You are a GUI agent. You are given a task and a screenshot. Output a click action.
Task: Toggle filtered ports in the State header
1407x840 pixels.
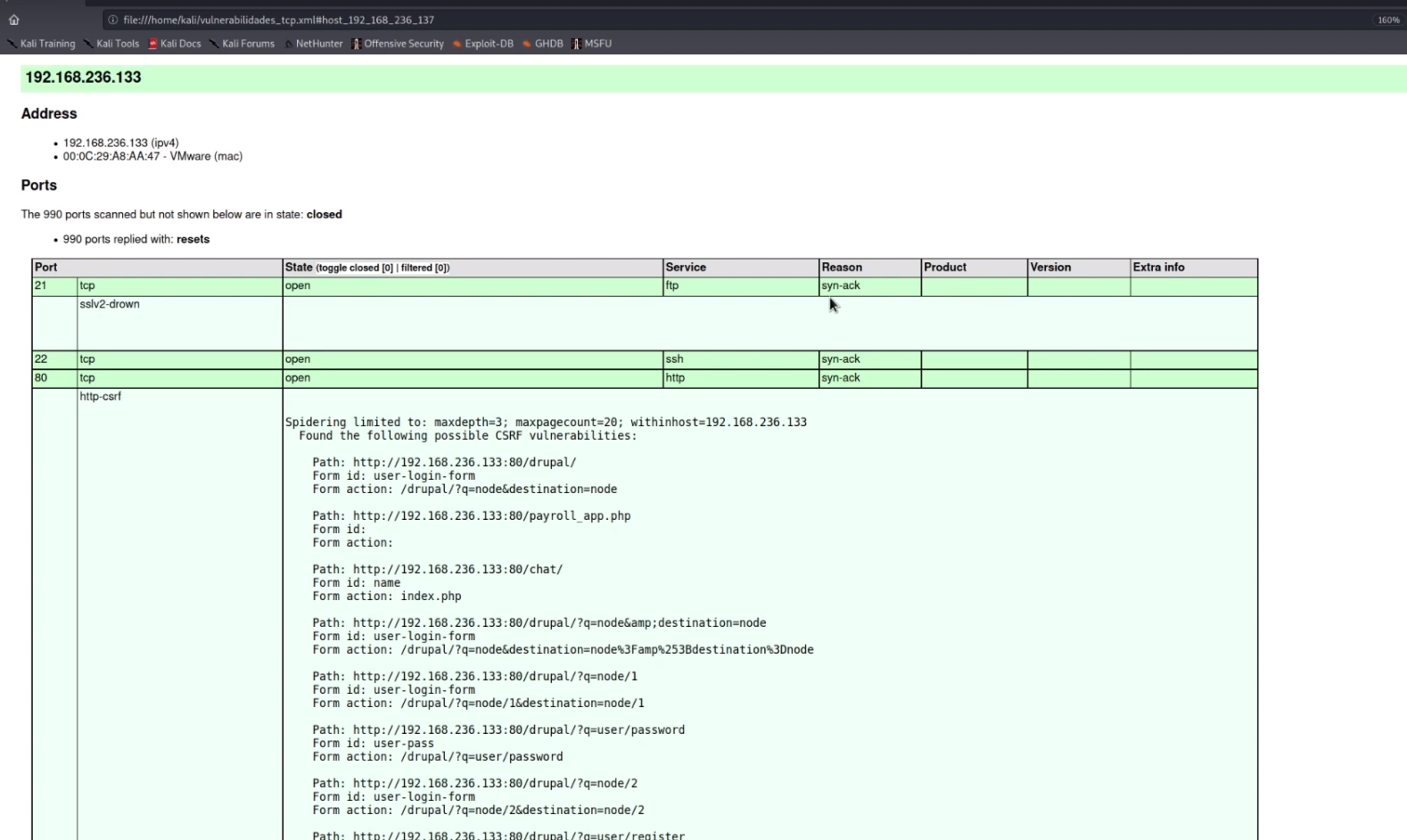coord(424,268)
